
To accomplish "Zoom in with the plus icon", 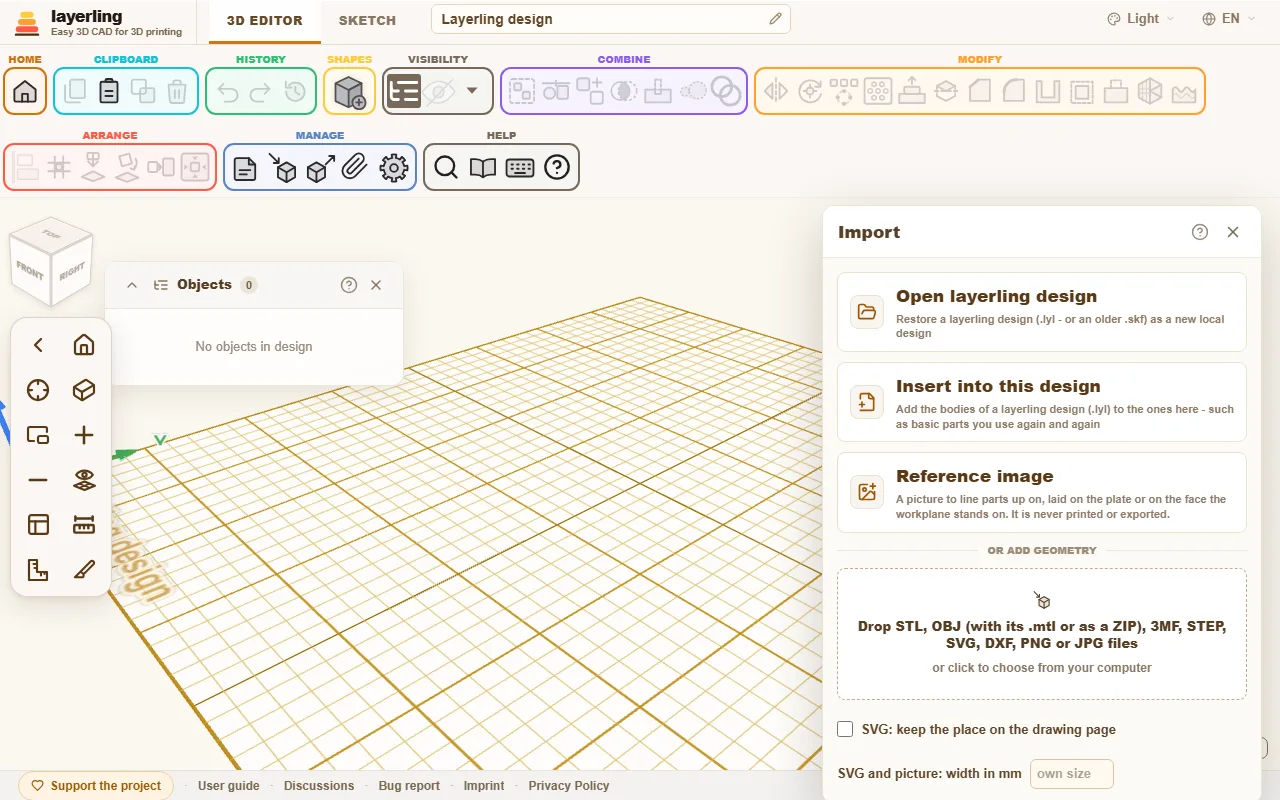I will coord(84,435).
